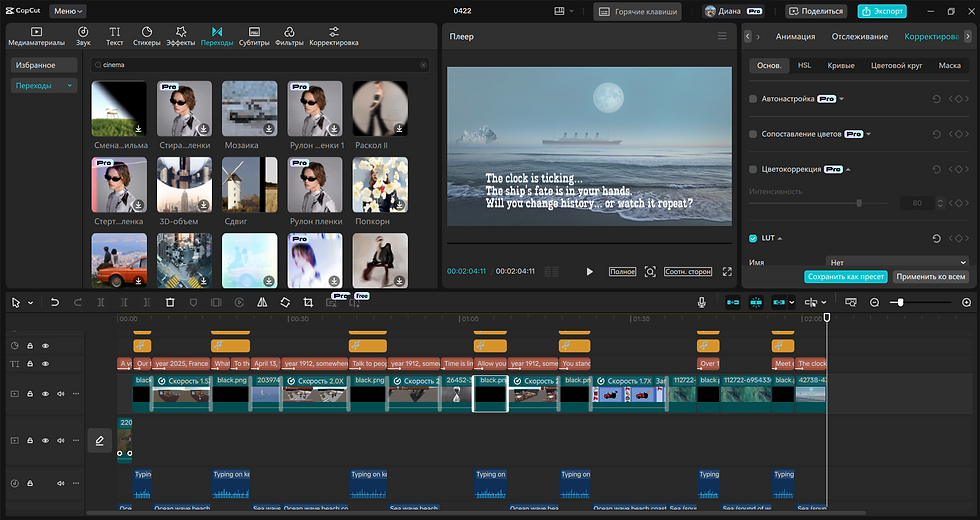This screenshot has width=980, height=520.
Task: Open Горячие клавиши shortcuts
Action: pyautogui.click(x=638, y=11)
